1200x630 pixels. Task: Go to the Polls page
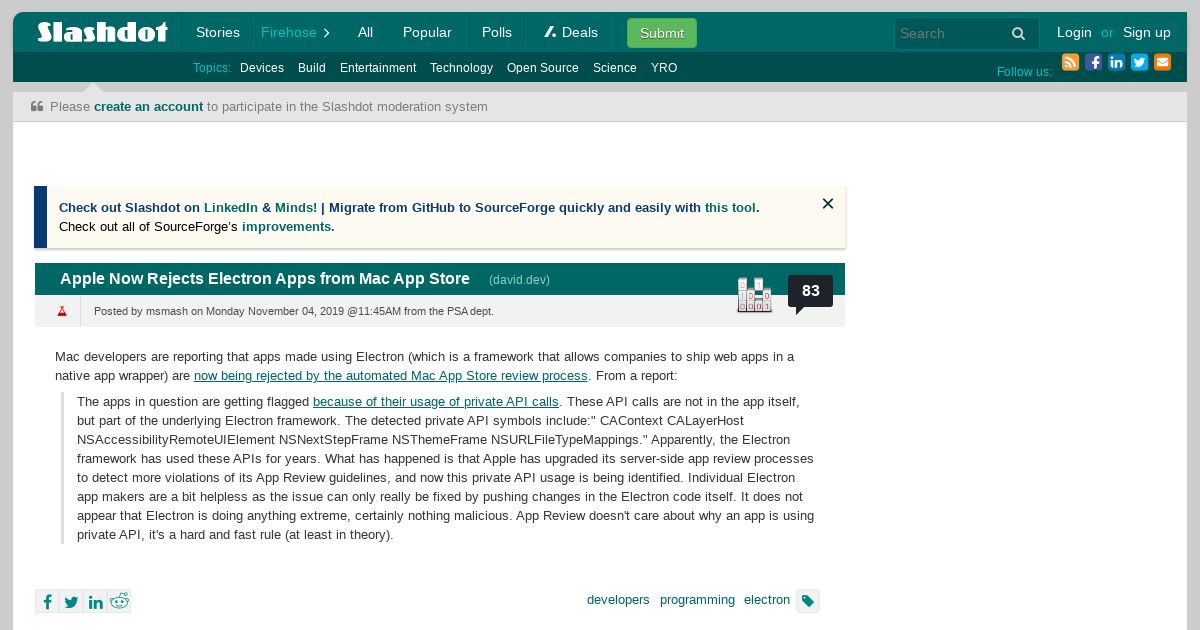coord(497,32)
